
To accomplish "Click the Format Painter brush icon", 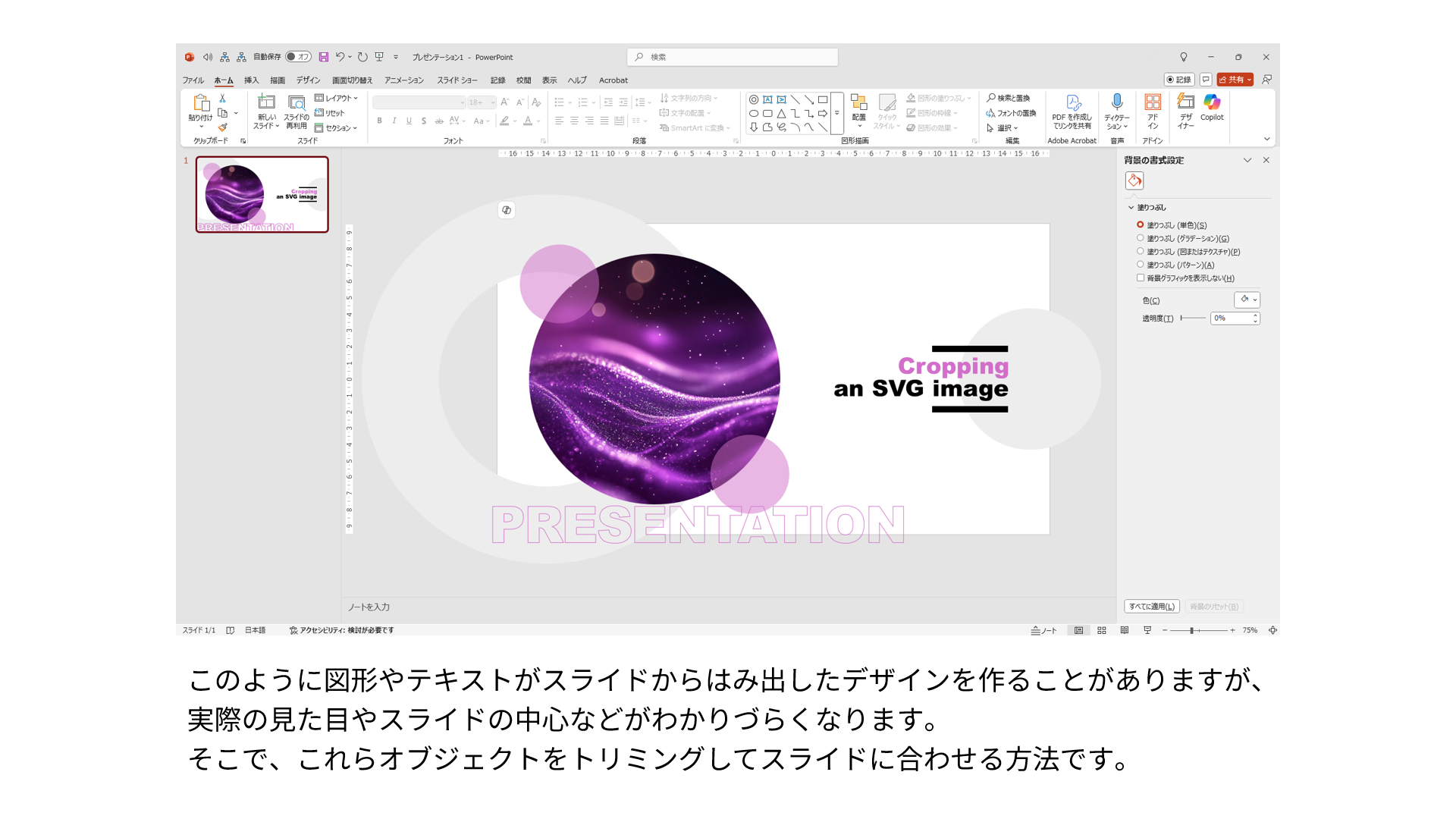I will (x=222, y=127).
